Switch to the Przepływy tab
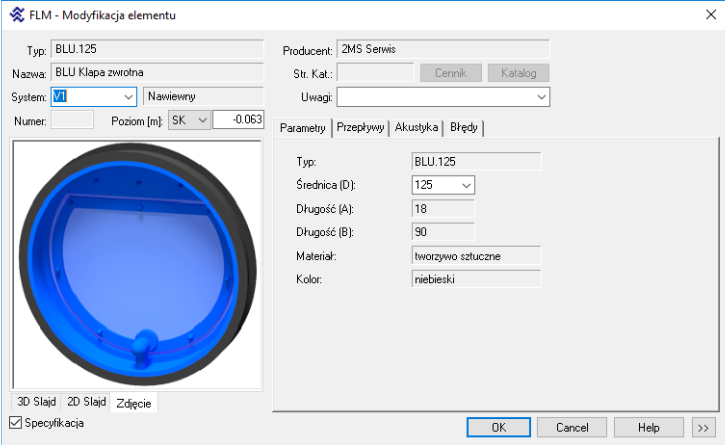 (361, 128)
